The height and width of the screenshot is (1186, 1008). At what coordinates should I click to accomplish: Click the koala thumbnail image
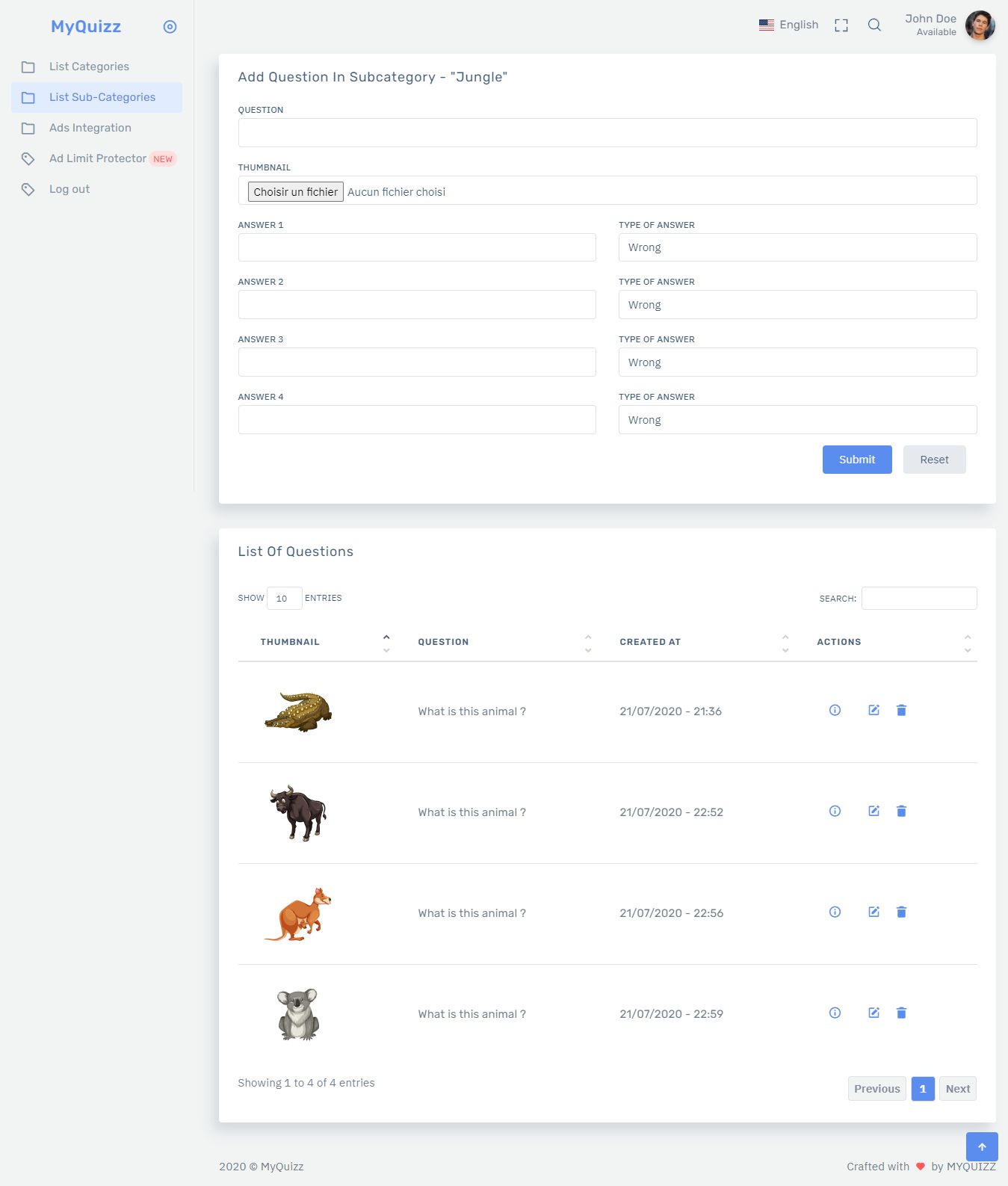tap(298, 1014)
